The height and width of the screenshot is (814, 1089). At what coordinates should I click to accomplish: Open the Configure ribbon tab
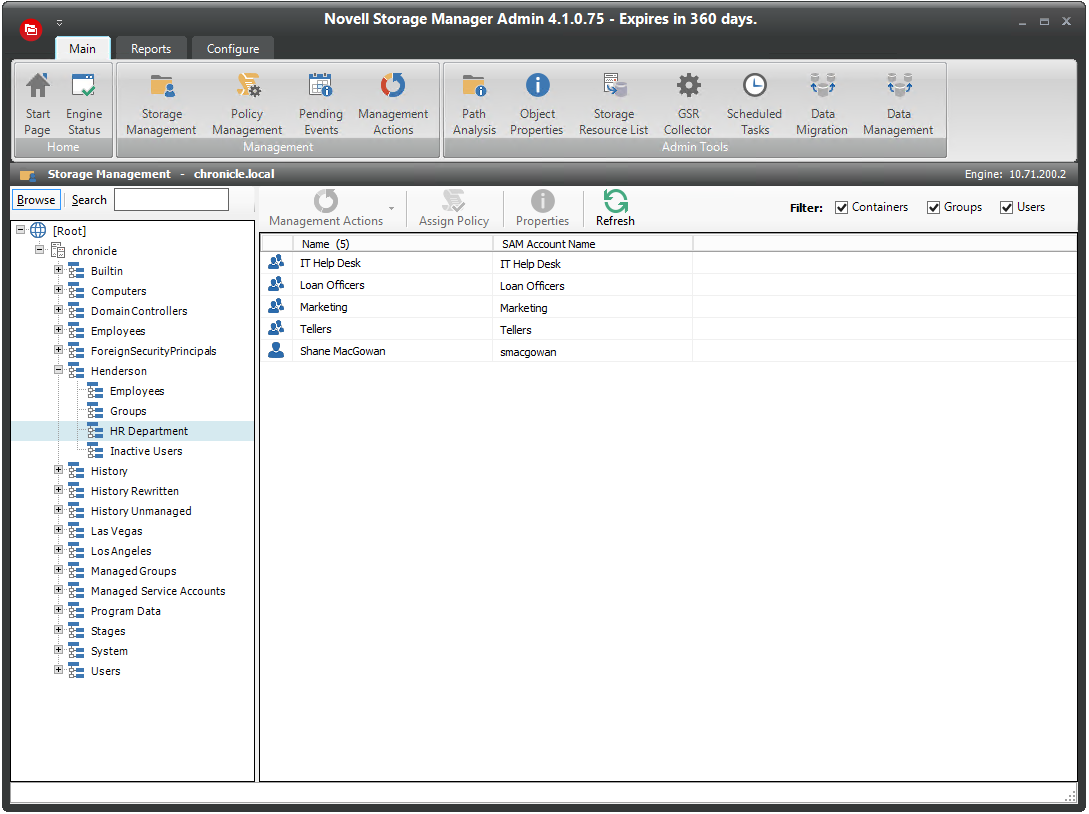(x=233, y=48)
